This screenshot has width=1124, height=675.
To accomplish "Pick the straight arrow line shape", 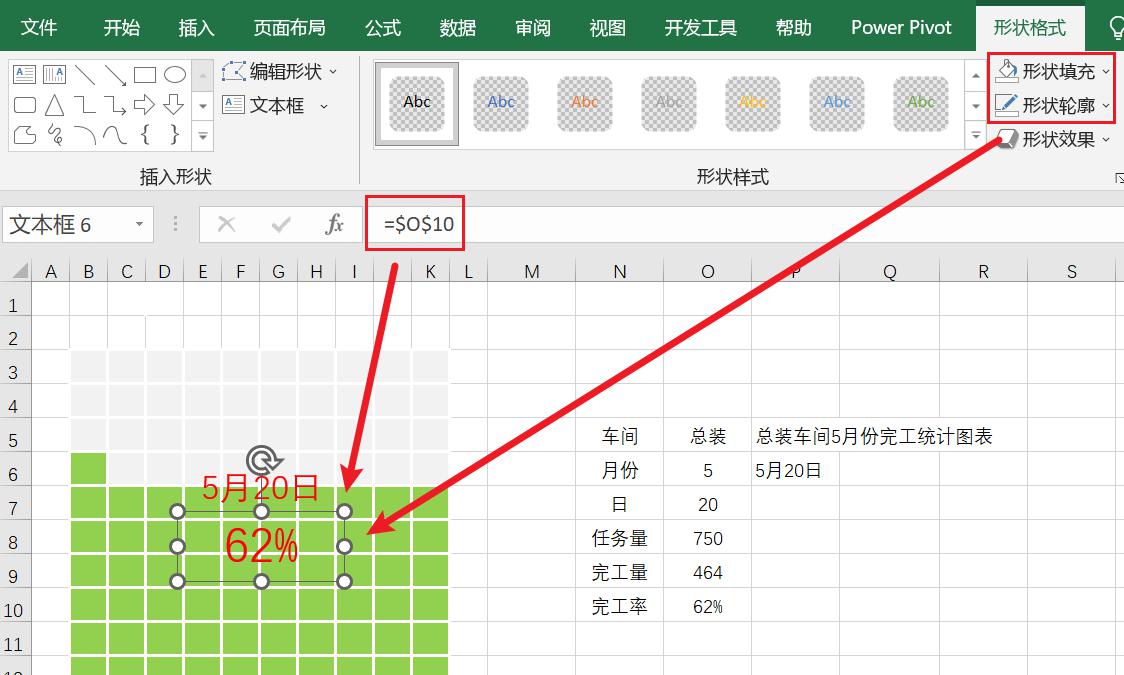I will [x=115, y=75].
